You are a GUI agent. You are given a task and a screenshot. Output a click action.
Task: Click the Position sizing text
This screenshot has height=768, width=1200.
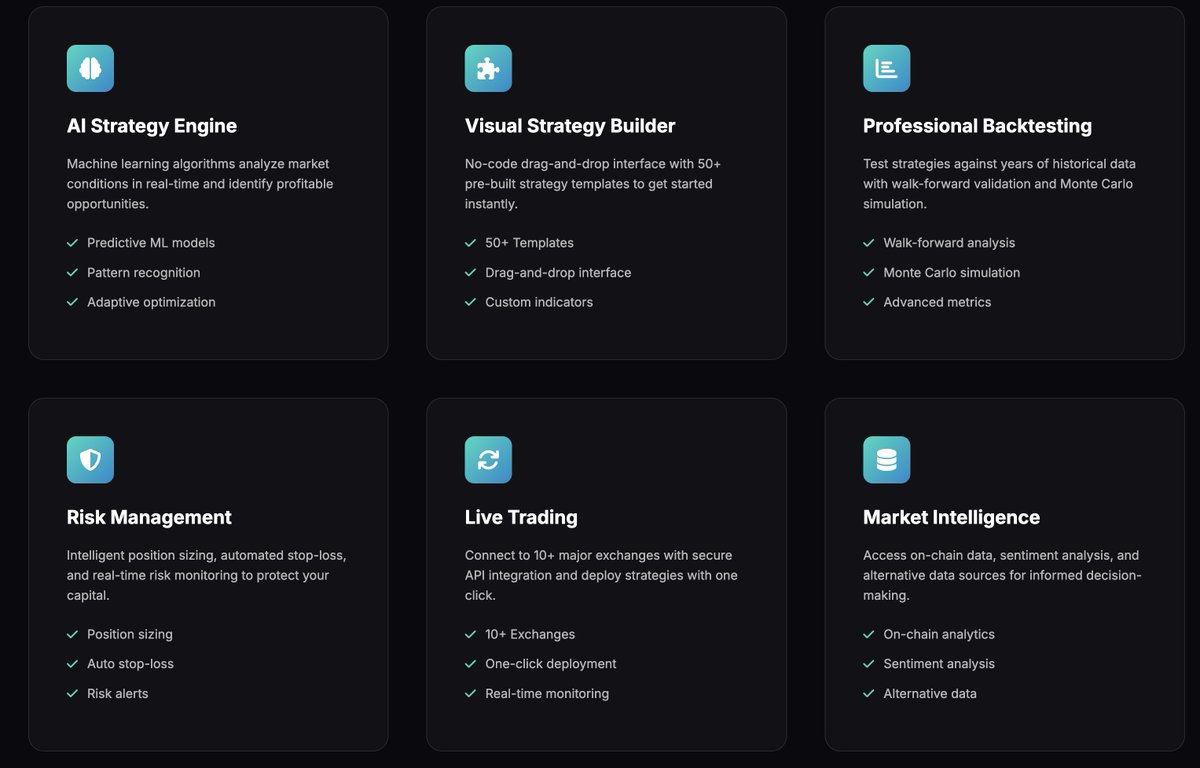pos(130,635)
